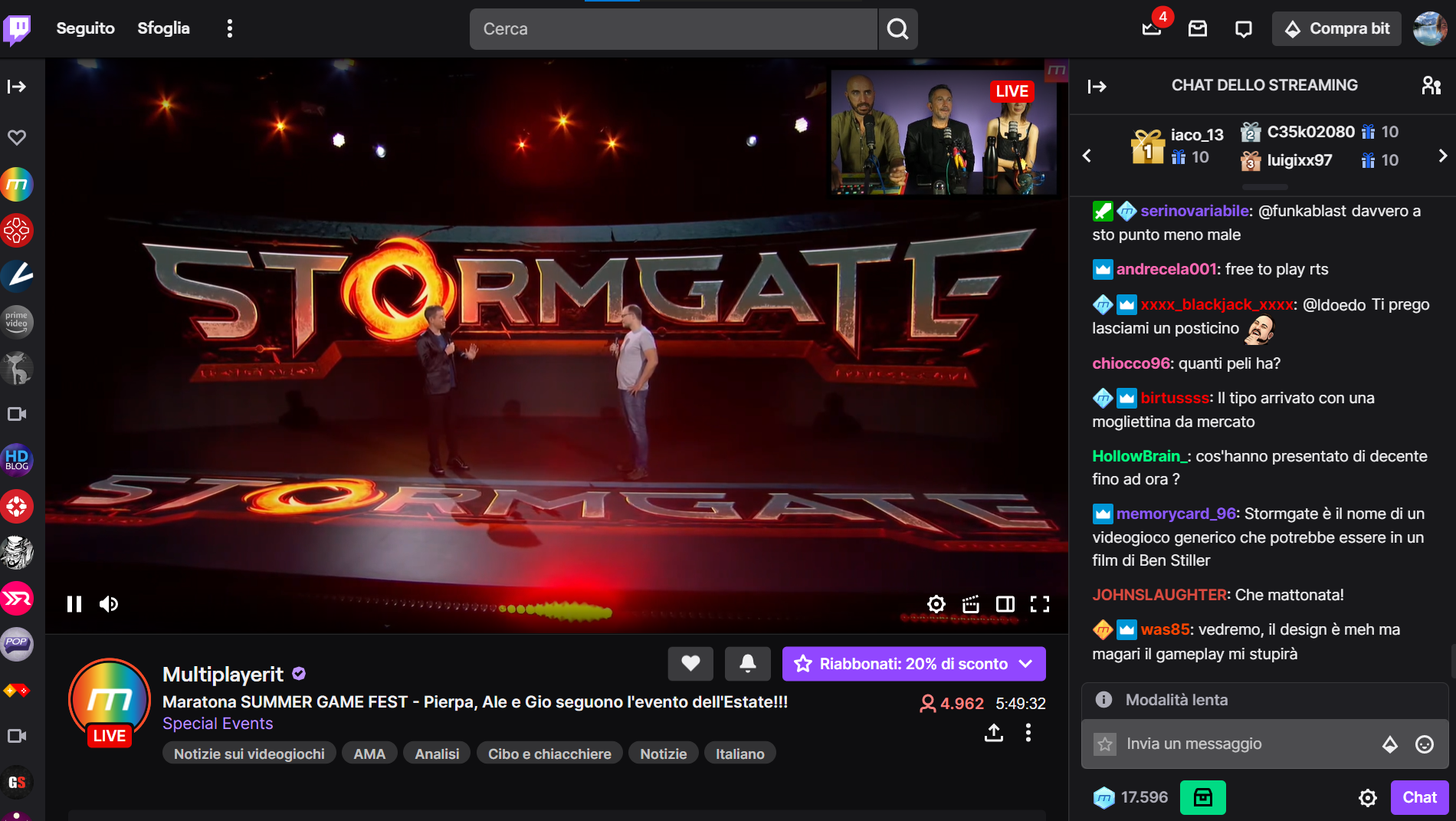Open the Special Events category link

(x=218, y=724)
